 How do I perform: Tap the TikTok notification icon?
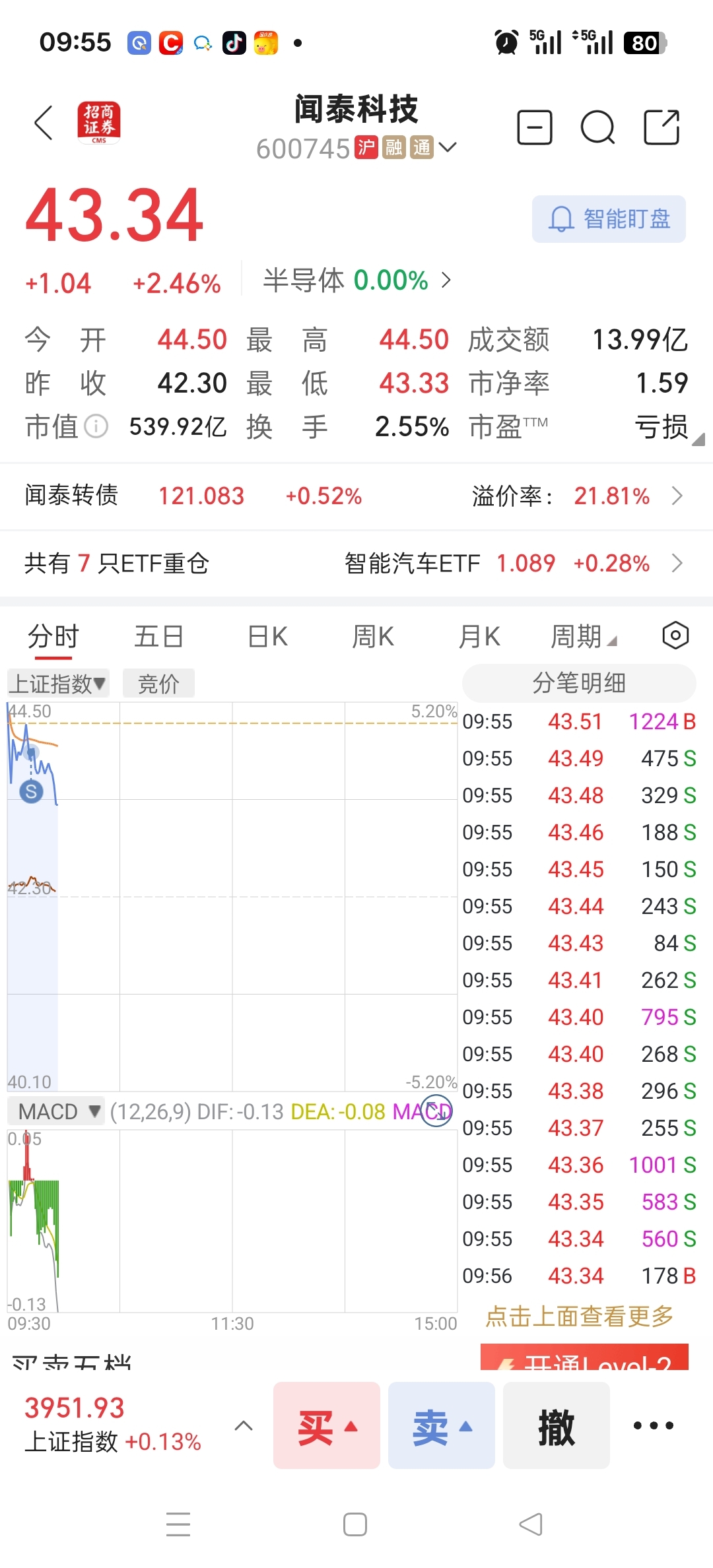[x=234, y=44]
